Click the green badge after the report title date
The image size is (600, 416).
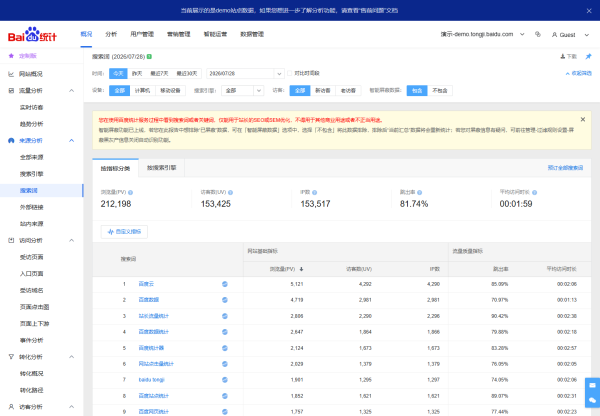pos(149,56)
